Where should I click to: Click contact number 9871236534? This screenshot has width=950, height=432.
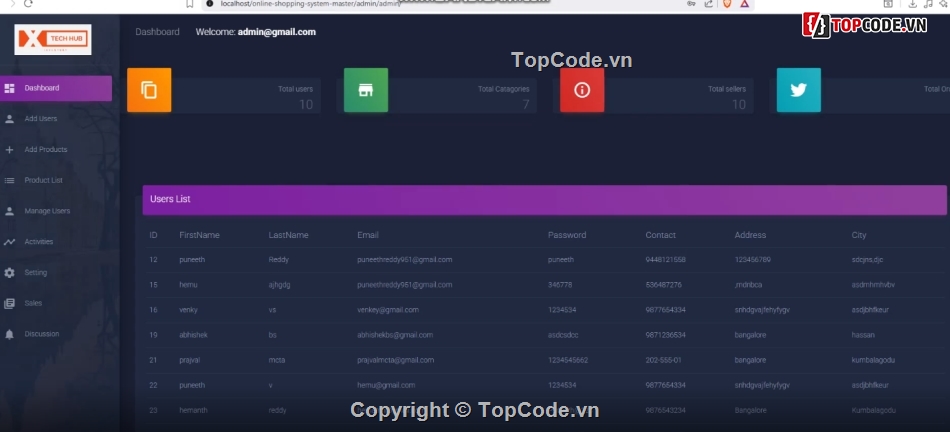(x=665, y=335)
